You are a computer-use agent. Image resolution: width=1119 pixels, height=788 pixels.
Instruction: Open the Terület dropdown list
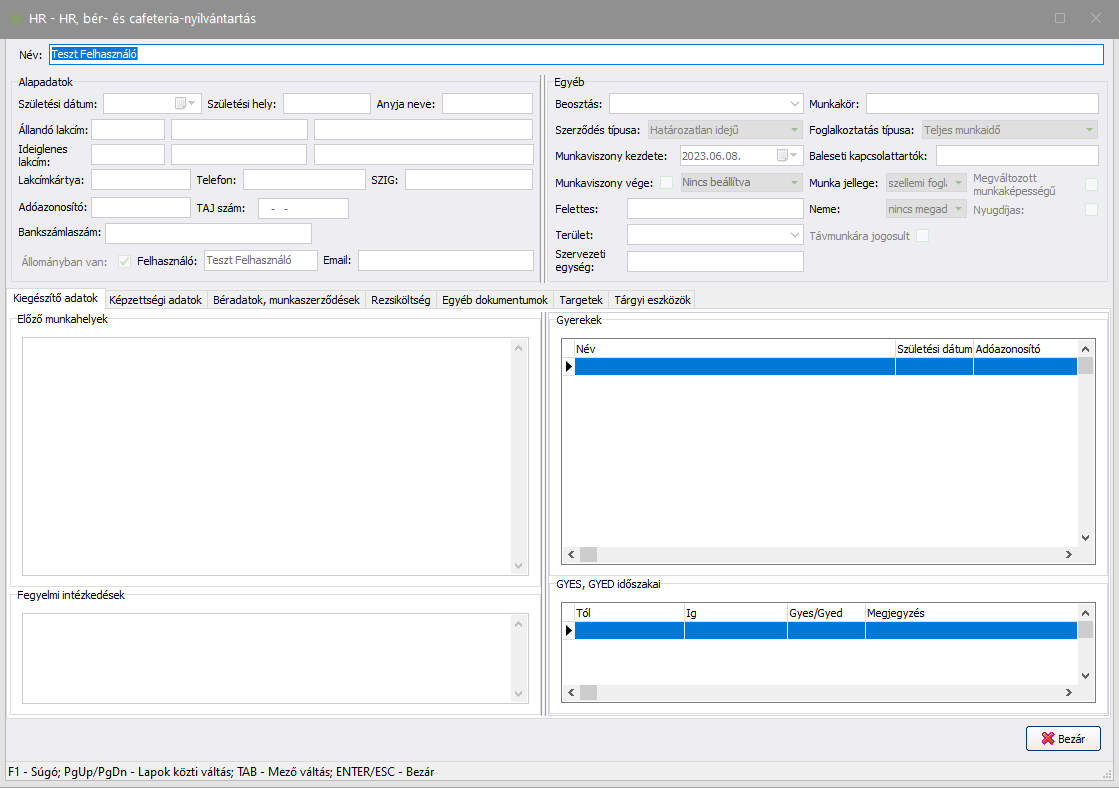[x=794, y=235]
